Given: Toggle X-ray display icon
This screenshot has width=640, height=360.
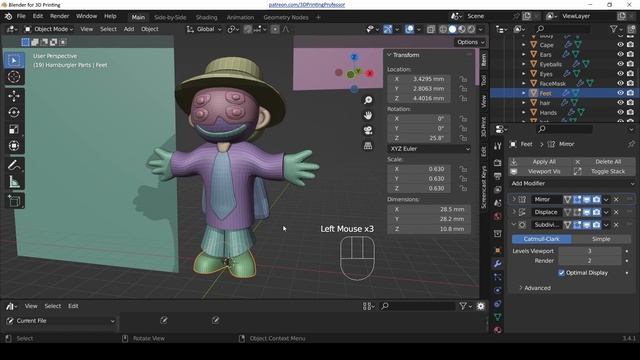Looking at the screenshot, I should coord(431,29).
